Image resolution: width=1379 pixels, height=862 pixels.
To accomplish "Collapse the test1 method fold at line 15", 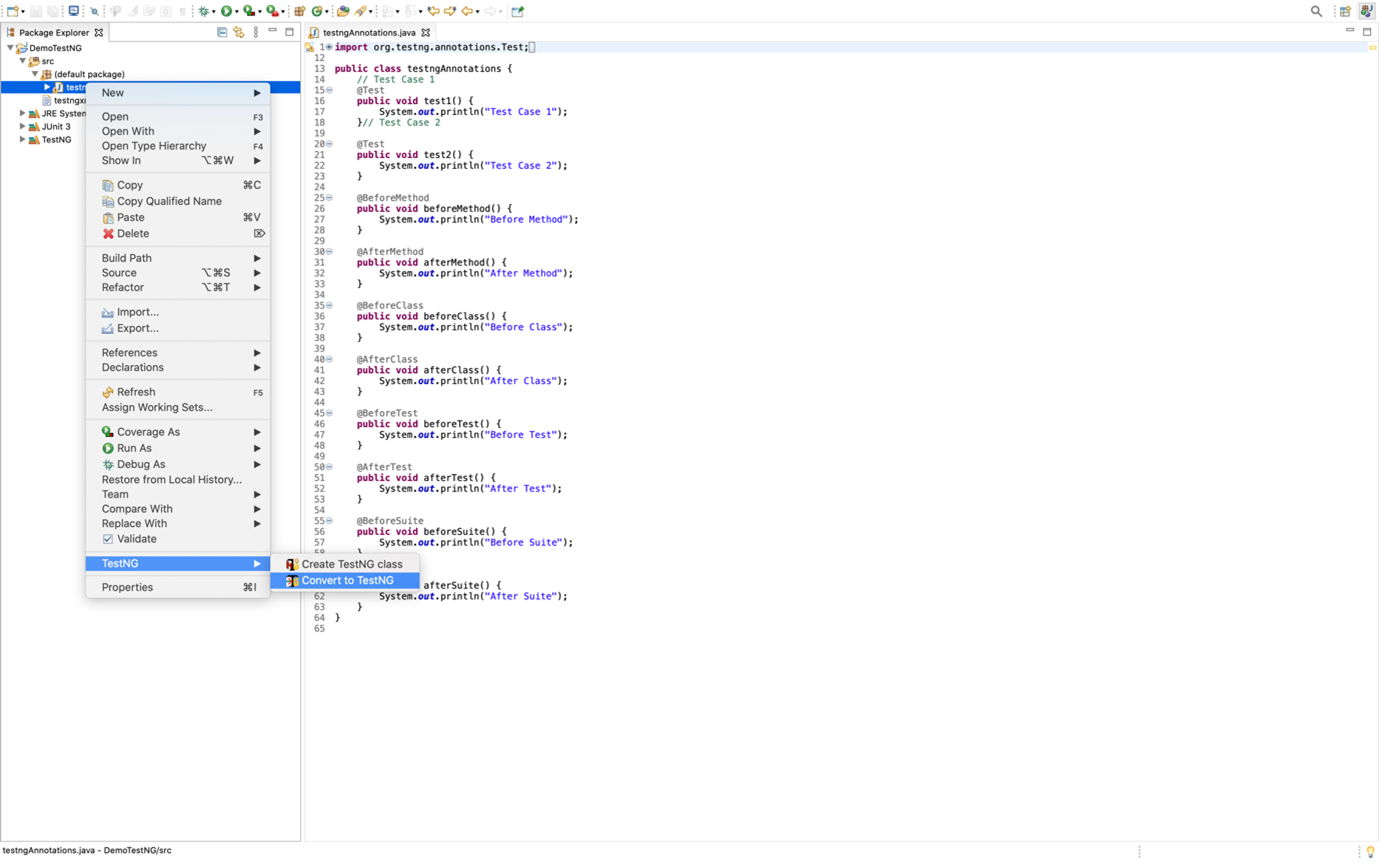I will [329, 90].
